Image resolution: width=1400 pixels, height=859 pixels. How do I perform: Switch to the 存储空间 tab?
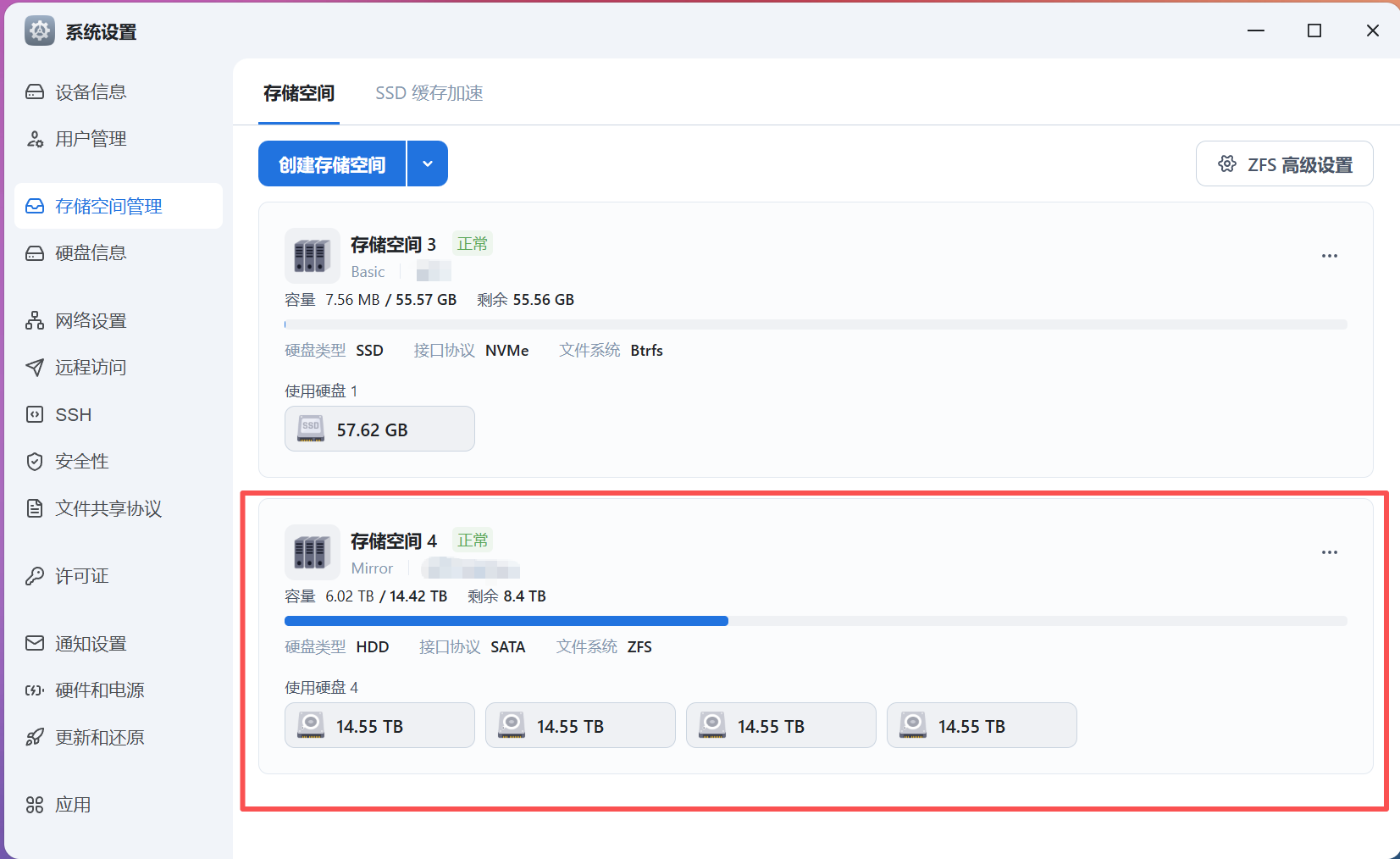(x=299, y=93)
